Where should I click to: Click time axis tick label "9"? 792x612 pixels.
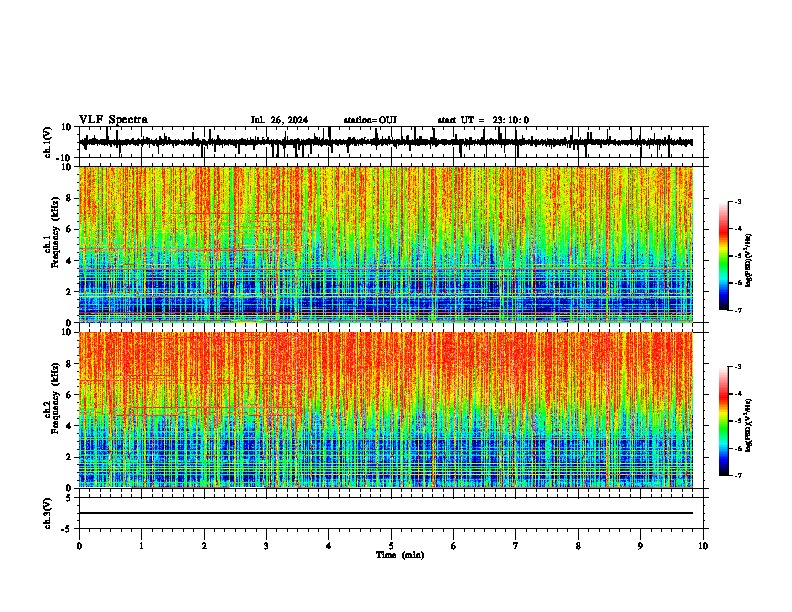point(640,546)
